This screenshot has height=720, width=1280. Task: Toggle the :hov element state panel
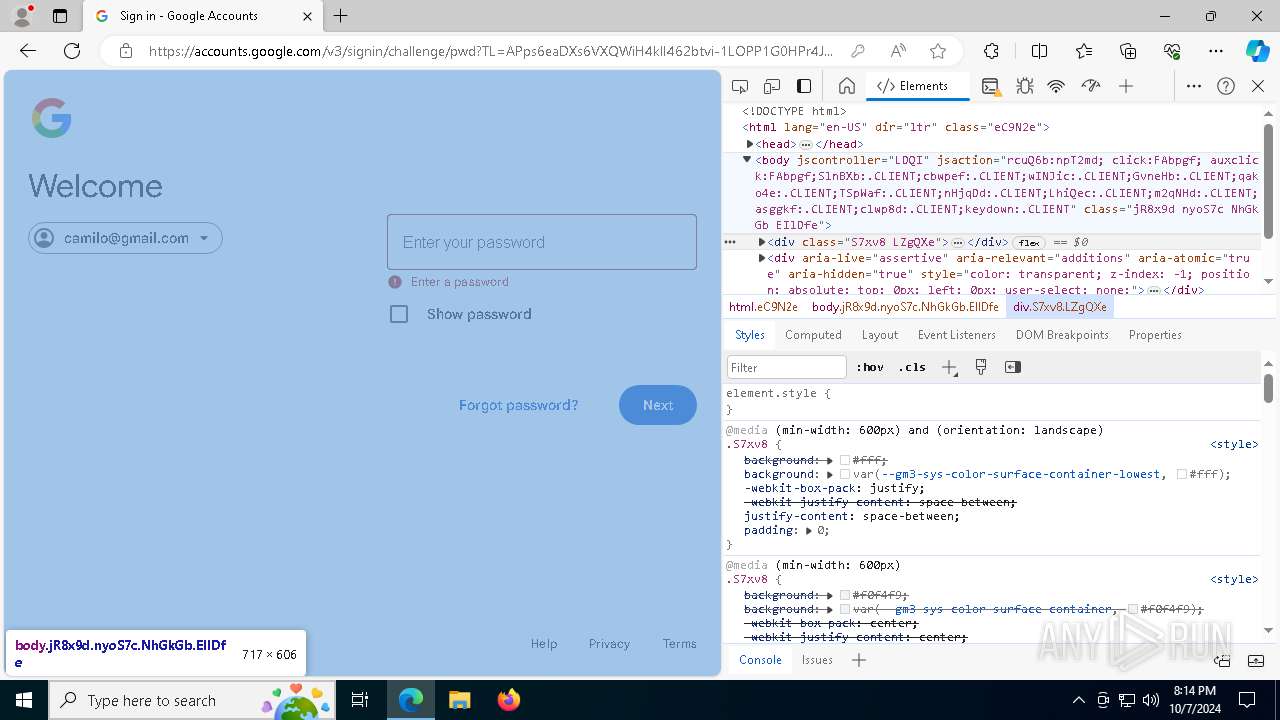(870, 367)
